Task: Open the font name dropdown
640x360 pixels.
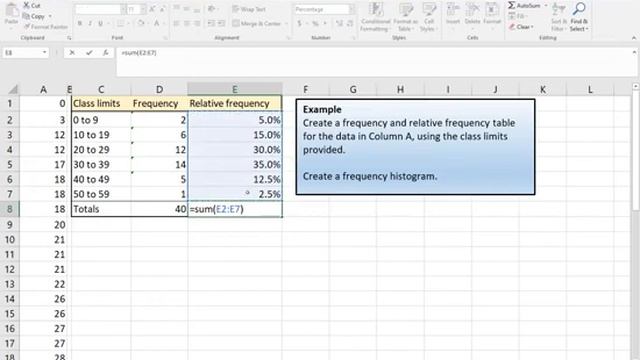Action: (123, 9)
